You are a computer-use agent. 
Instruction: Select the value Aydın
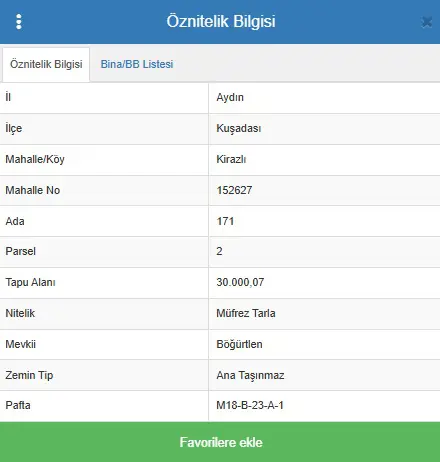230,97
